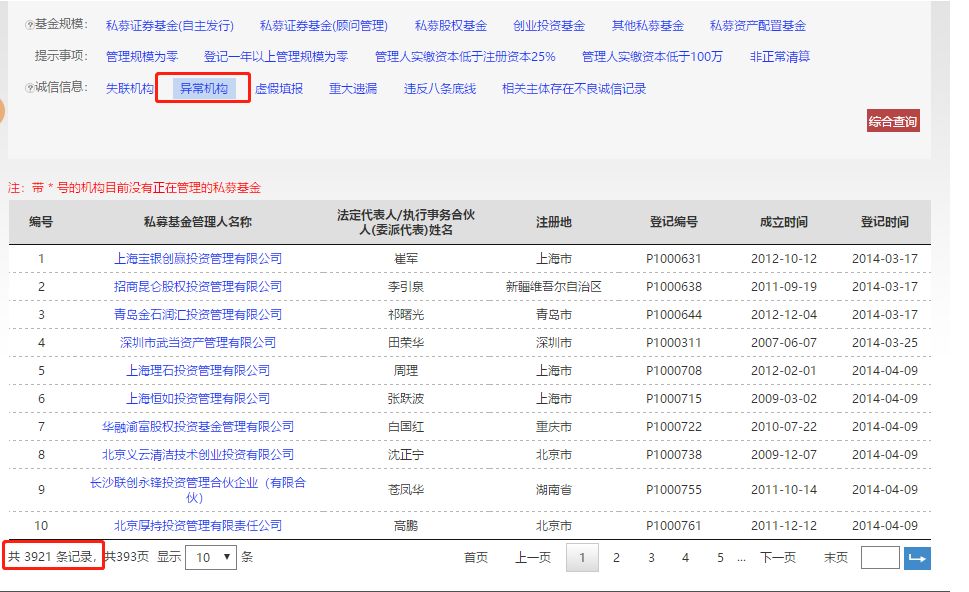
Task: Open 华融渝富股权投资基金管理有限公司 link
Action: [x=198, y=426]
